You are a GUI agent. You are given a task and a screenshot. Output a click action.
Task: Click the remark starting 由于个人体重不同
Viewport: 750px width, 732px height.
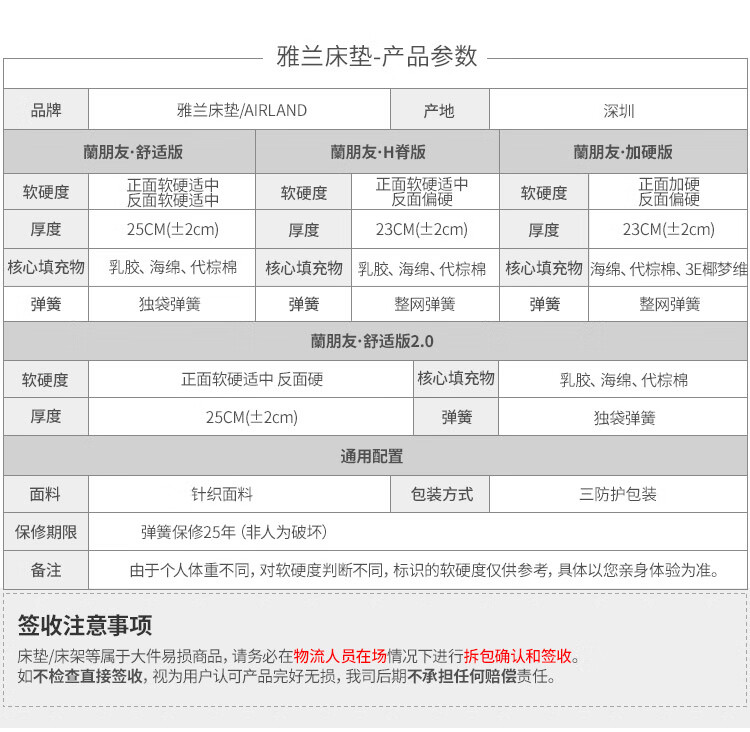pyautogui.click(x=424, y=570)
